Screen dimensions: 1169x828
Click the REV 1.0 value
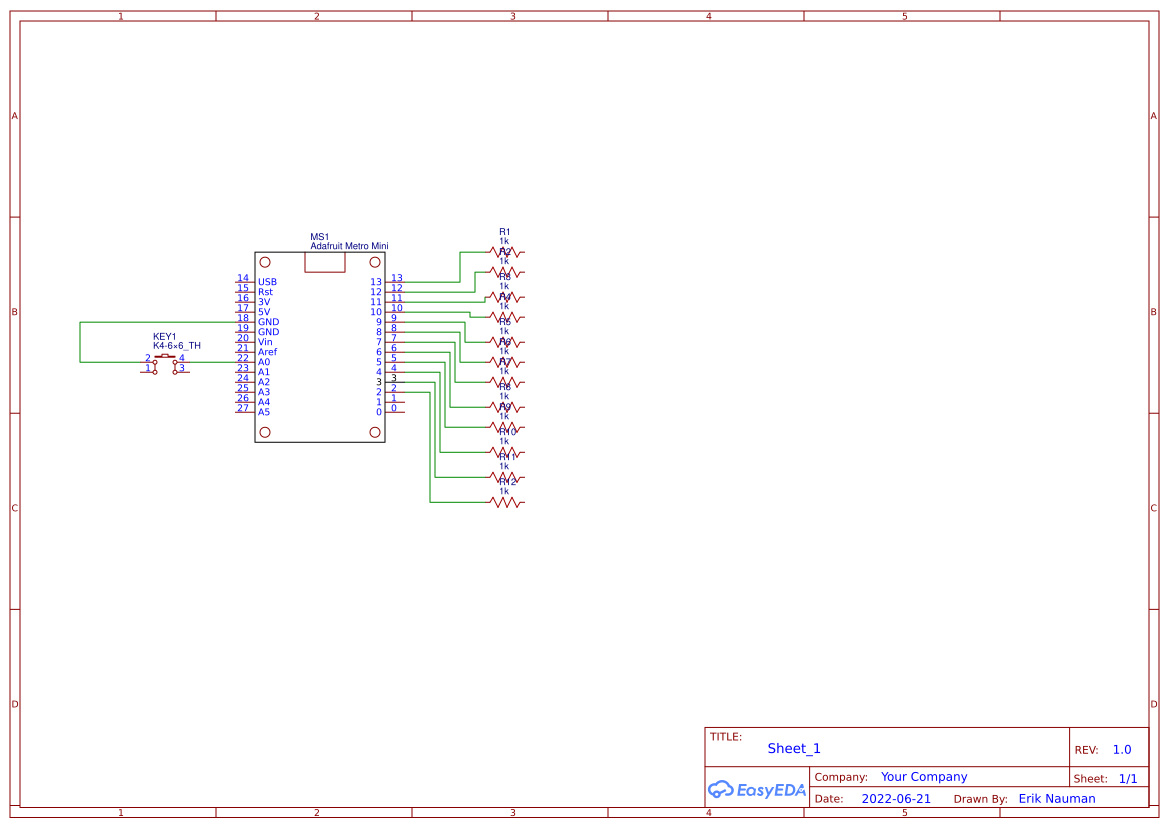click(1121, 749)
